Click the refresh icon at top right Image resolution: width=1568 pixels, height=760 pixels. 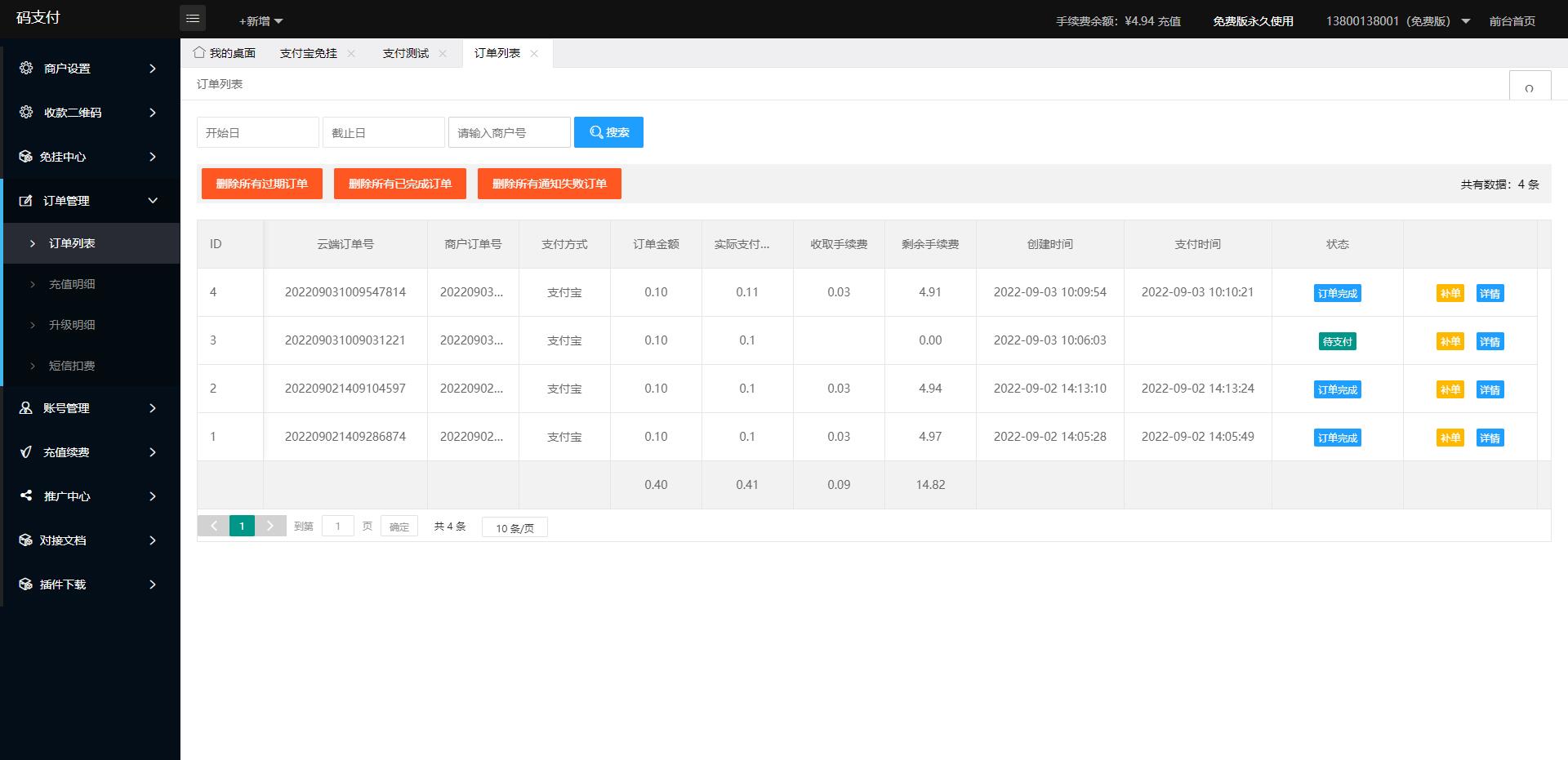[x=1529, y=87]
